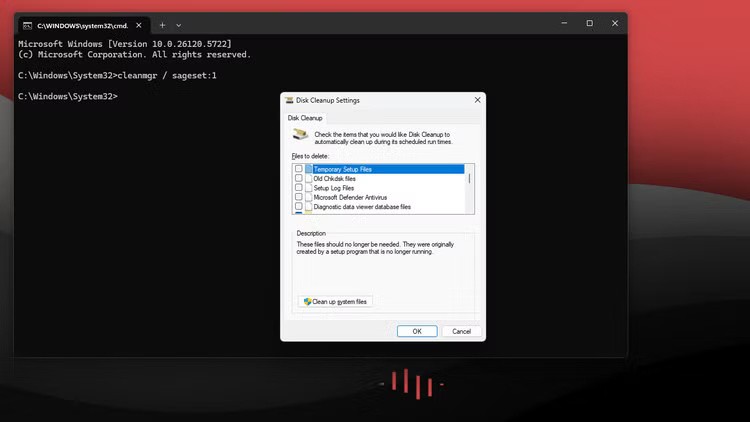Close the cmd.exe terminal tab
Viewport: 750px width, 422px height.
(x=139, y=25)
